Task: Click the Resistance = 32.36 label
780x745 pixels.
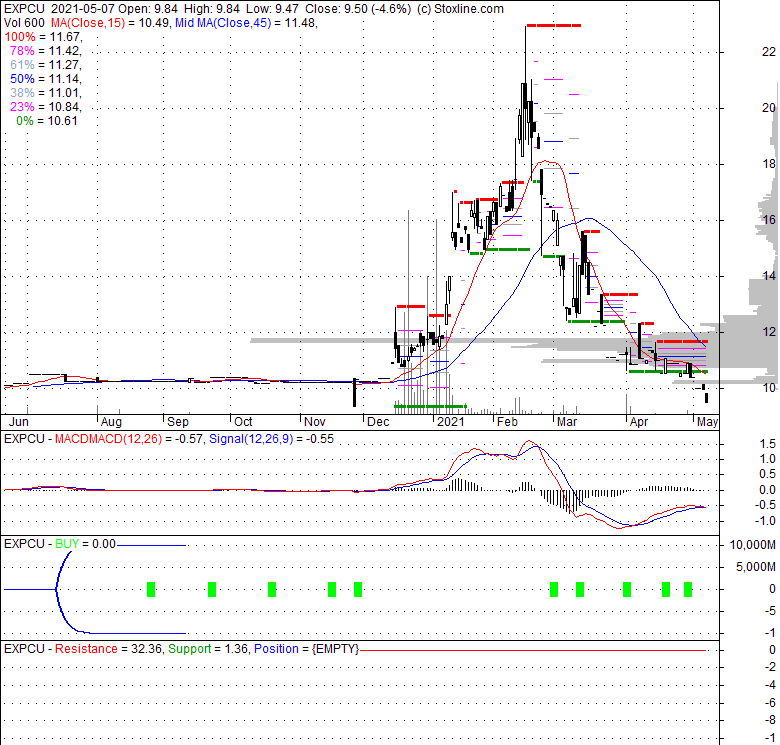Action: coord(109,649)
